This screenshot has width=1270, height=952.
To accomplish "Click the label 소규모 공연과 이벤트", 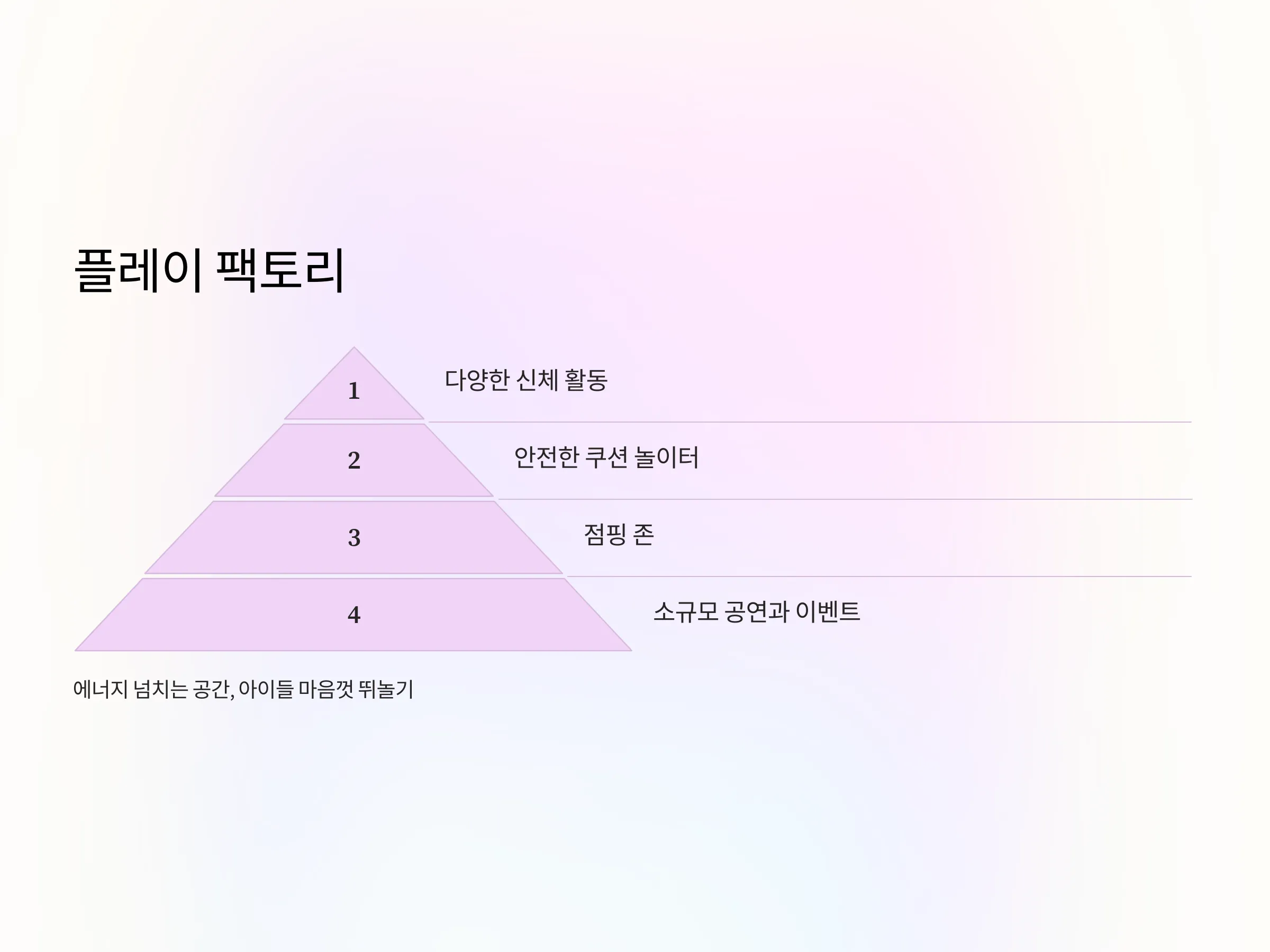I will coord(757,612).
